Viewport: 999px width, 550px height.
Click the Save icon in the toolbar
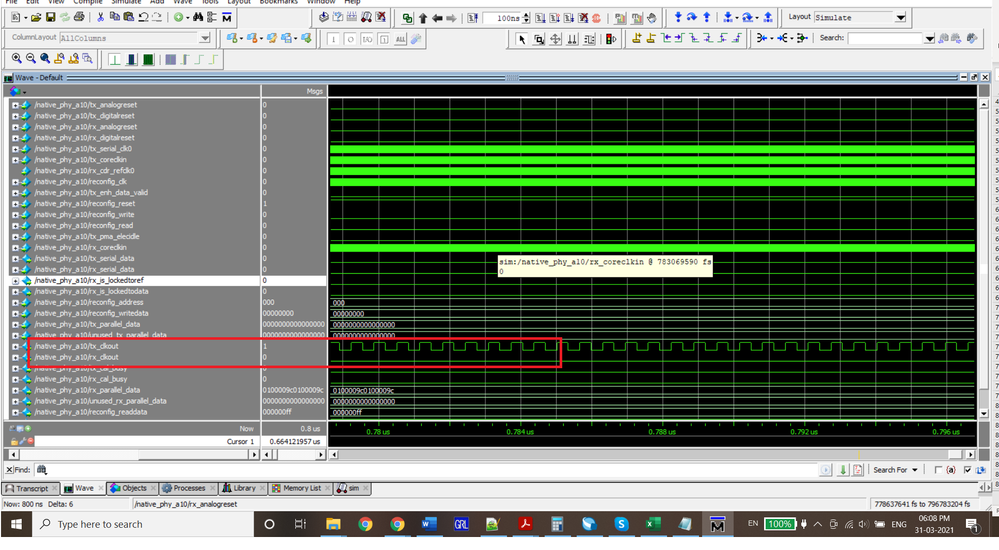click(x=50, y=18)
